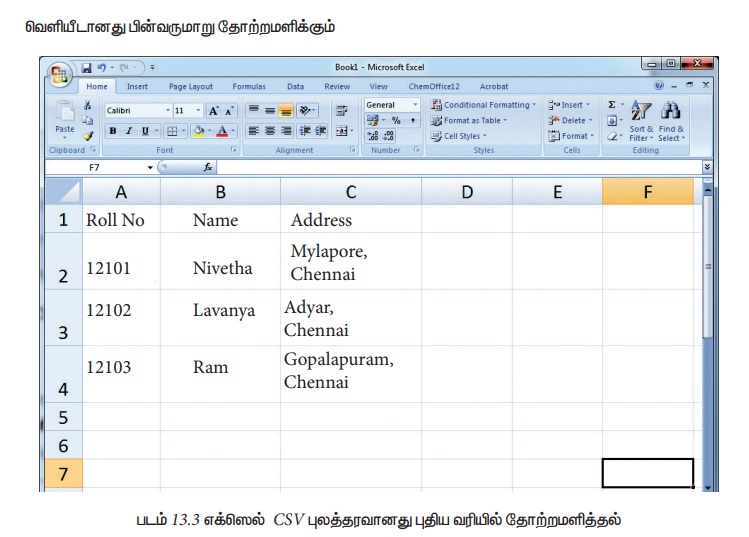This screenshot has width=749, height=537.
Task: Switch to the Page Layout tab
Action: [190, 87]
